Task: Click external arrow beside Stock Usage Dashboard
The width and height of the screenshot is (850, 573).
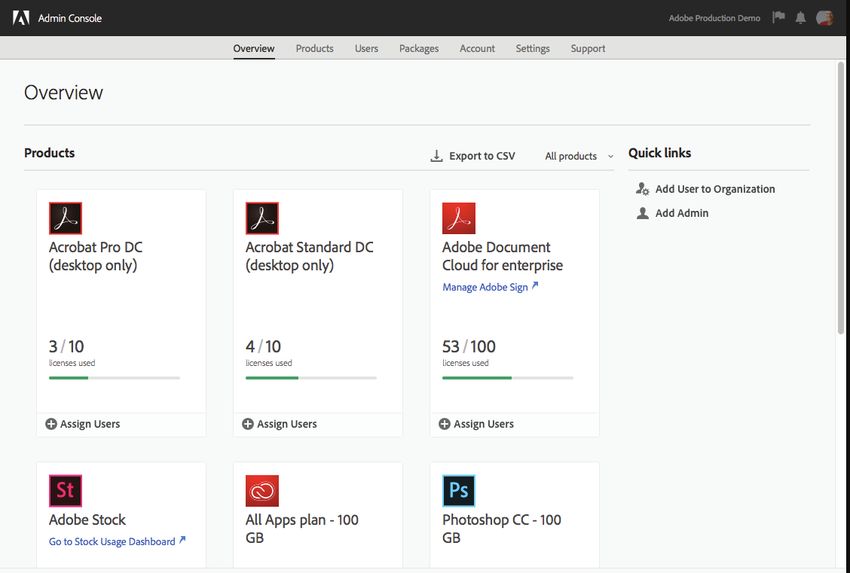Action: click(182, 540)
